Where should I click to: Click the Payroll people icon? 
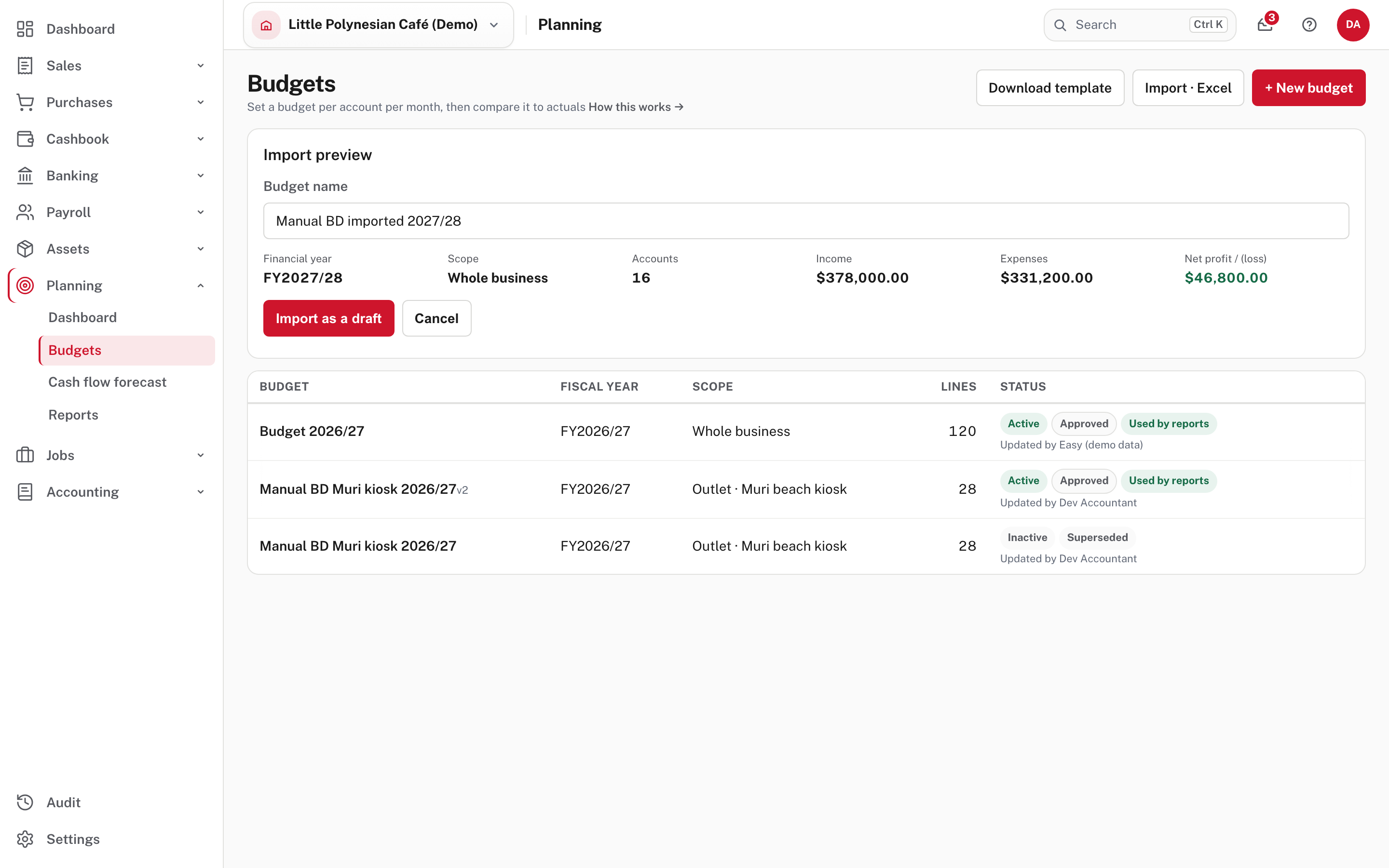point(25,212)
